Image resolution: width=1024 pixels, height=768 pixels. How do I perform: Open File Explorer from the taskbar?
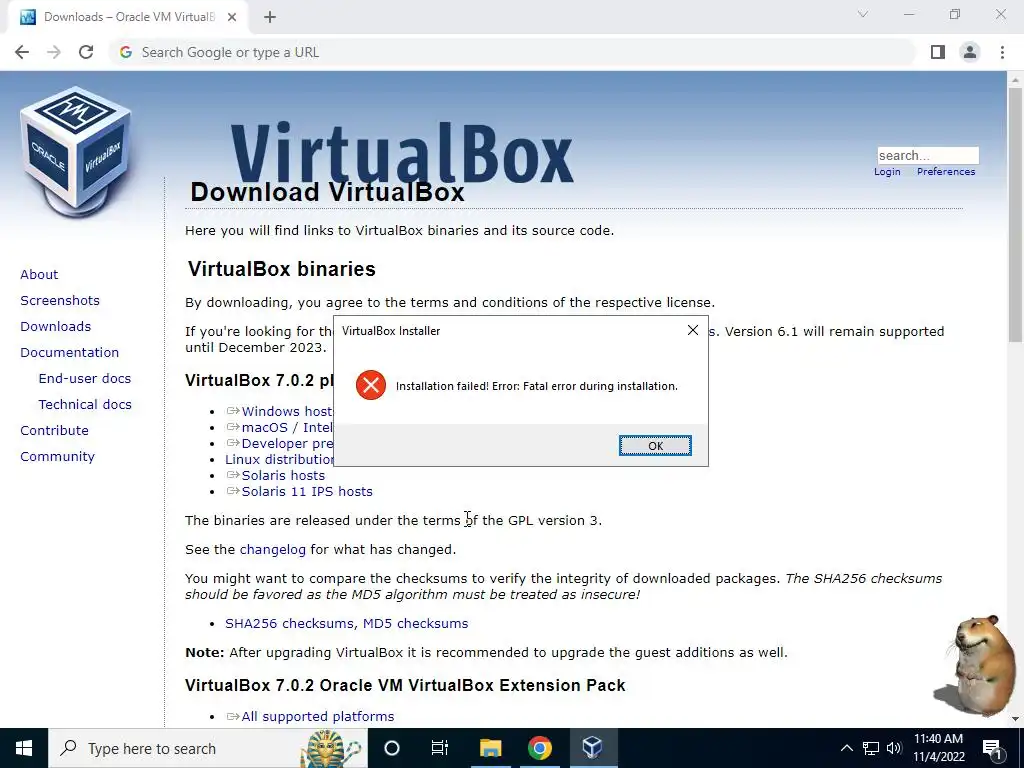[x=490, y=748]
